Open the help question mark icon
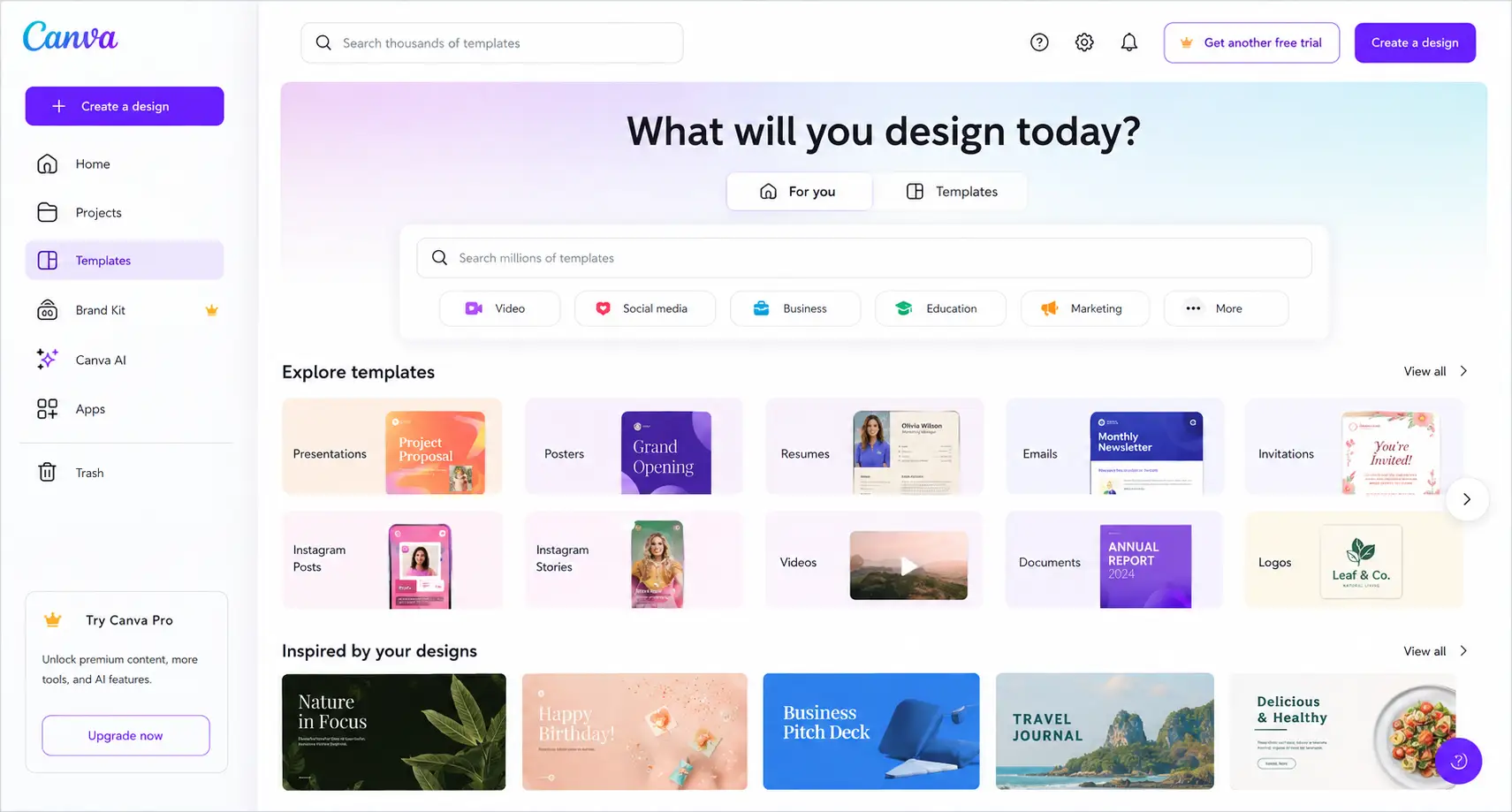The height and width of the screenshot is (812, 1512). 1039,42
